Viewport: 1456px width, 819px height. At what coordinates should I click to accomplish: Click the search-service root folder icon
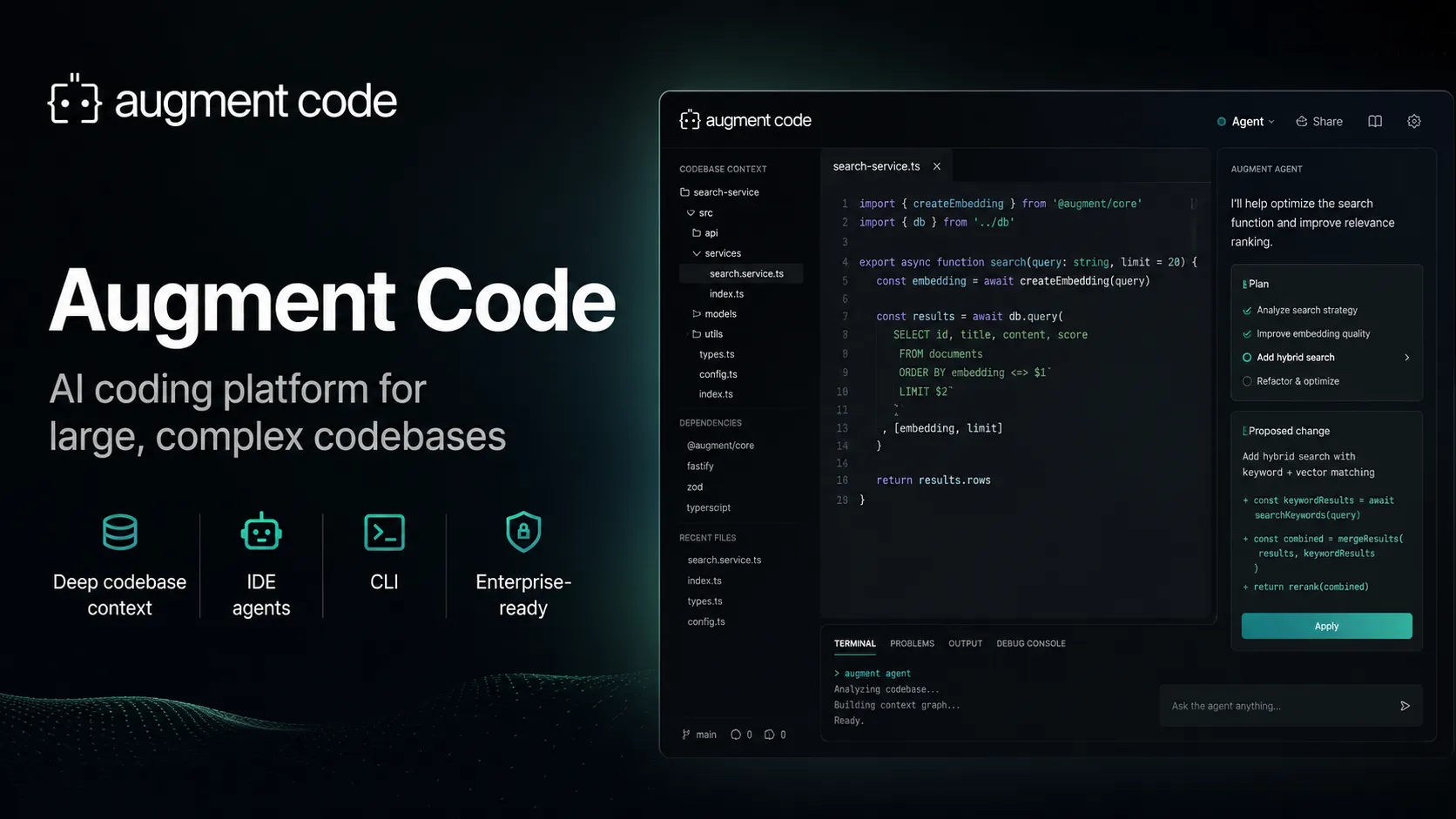point(684,192)
